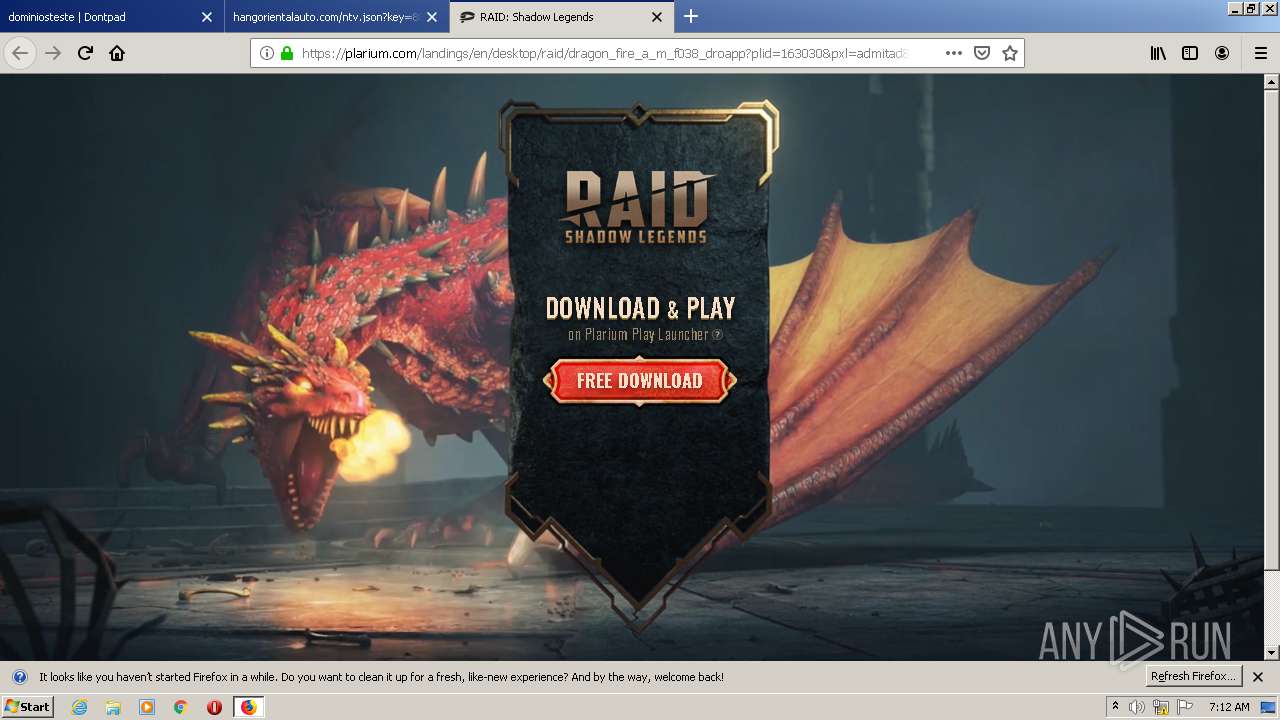Show hidden system tray icons
Image resolution: width=1280 pixels, height=720 pixels.
coord(1116,707)
